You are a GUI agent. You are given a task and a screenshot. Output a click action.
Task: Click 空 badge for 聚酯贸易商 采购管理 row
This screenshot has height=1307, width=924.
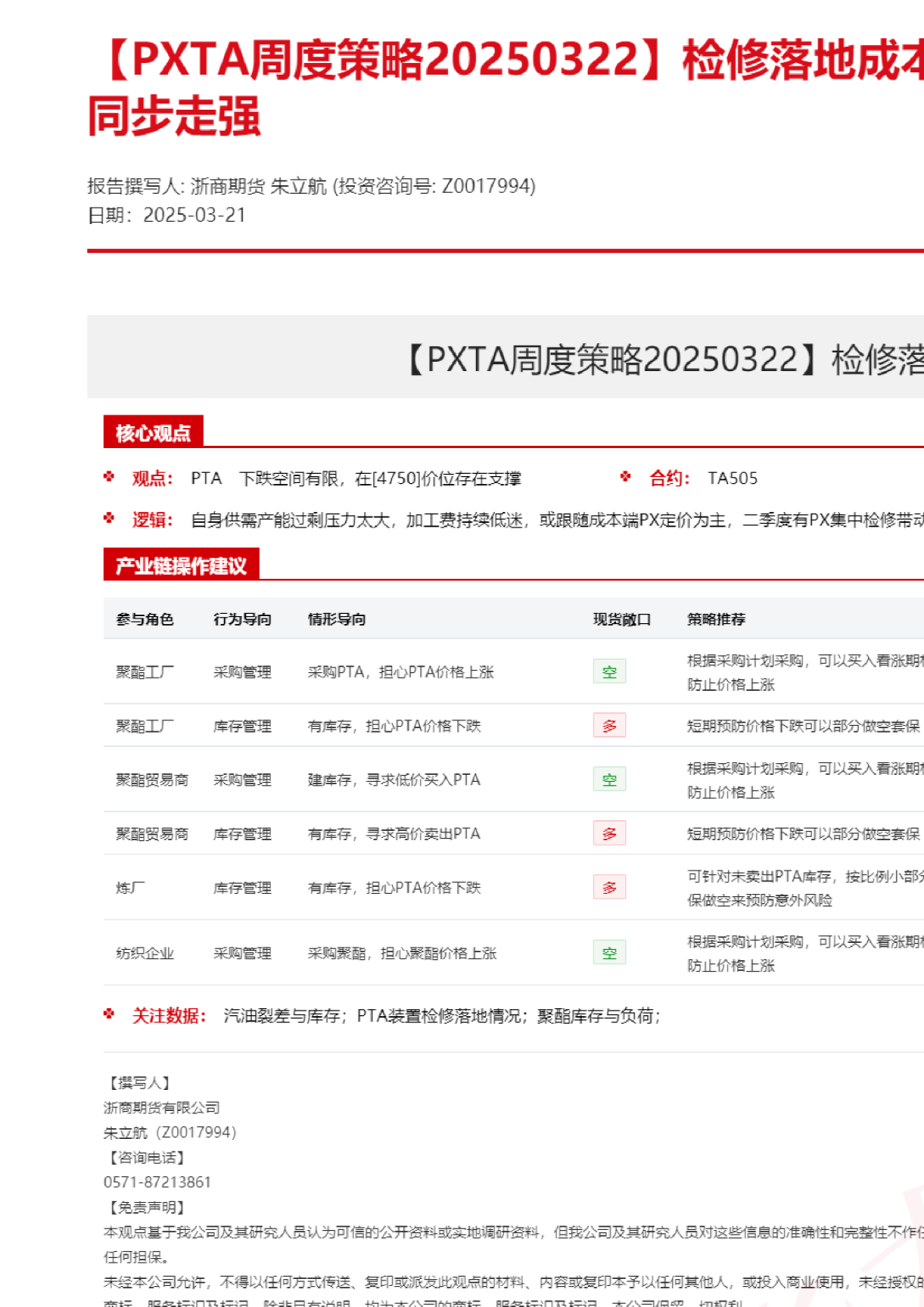point(609,780)
